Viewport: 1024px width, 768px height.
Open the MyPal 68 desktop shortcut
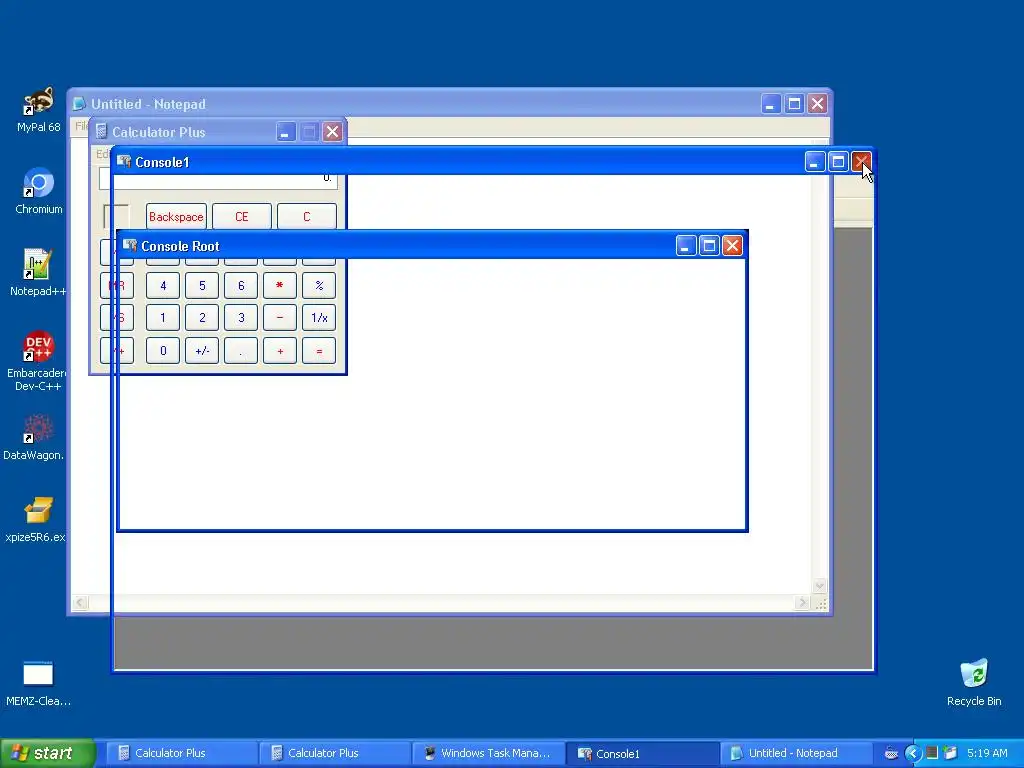(x=39, y=110)
